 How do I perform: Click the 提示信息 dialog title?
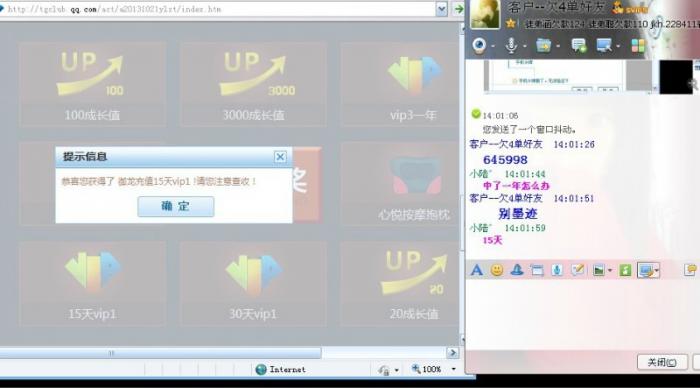[x=85, y=157]
